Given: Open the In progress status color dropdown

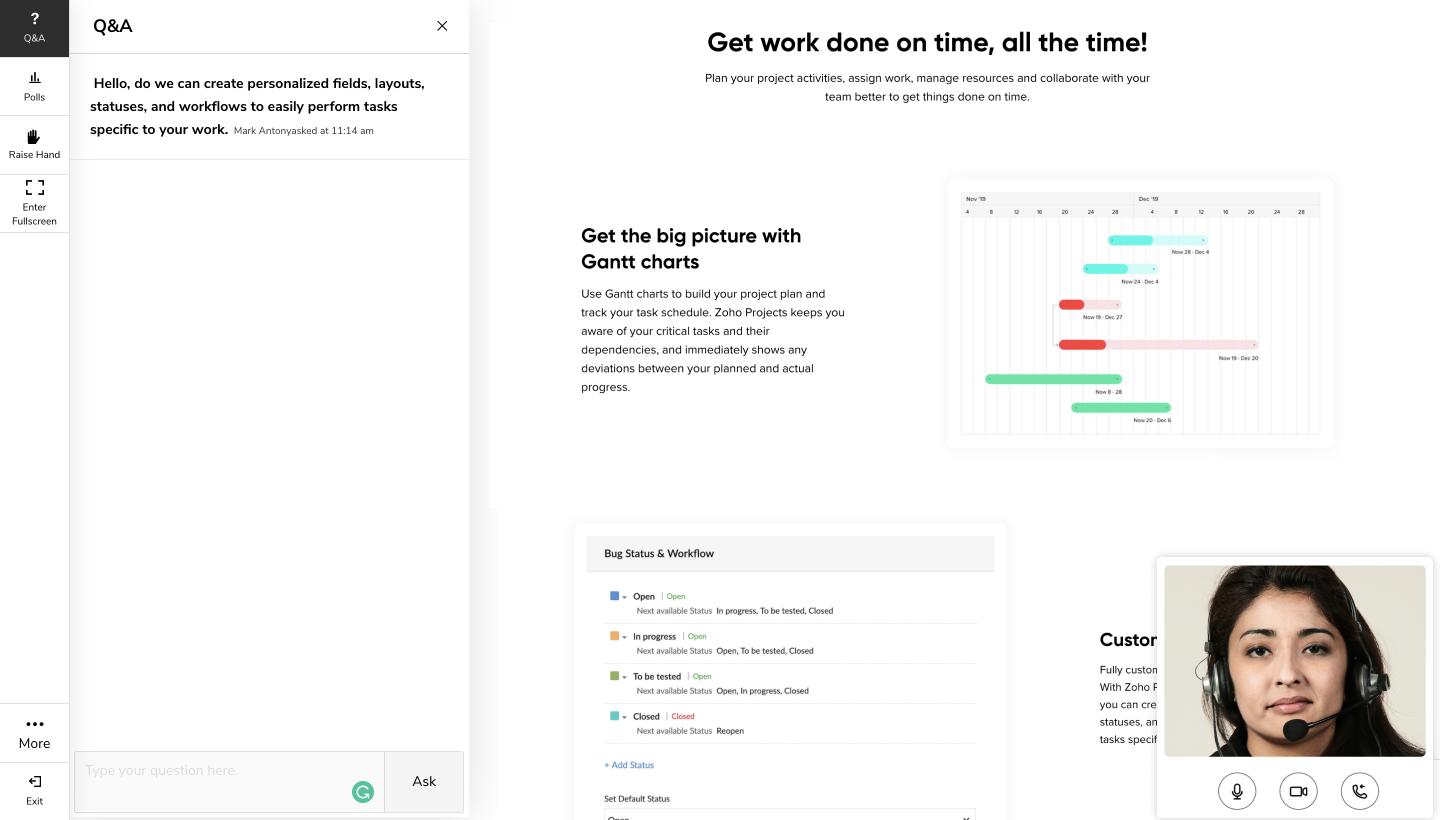Looking at the screenshot, I should click(624, 637).
